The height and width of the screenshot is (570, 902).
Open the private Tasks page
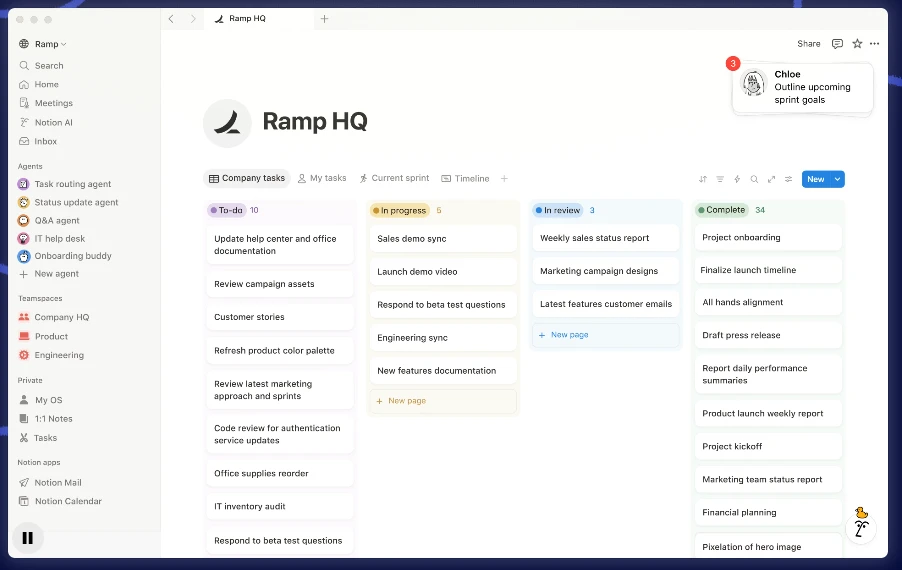(38, 438)
